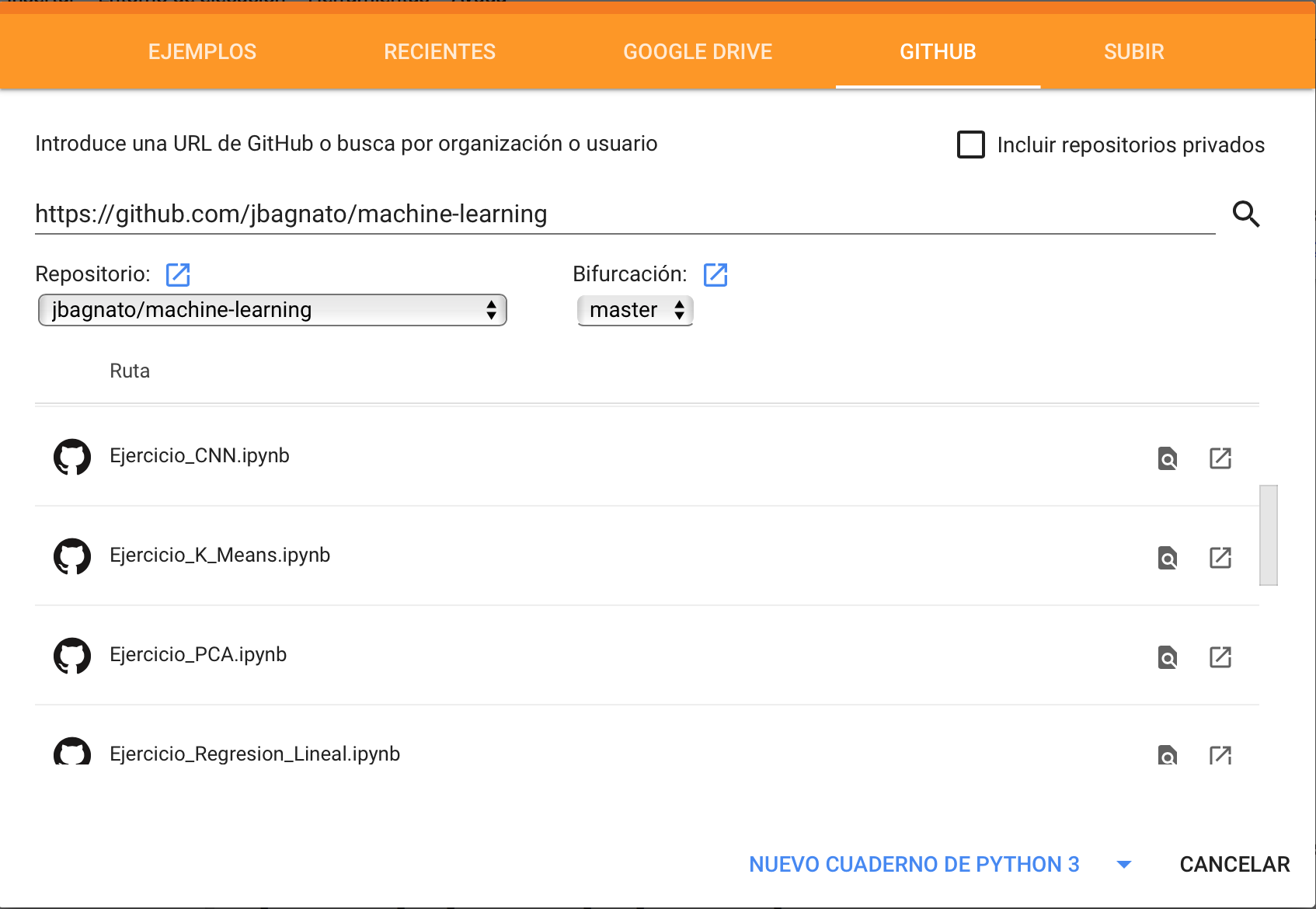Click GitHub logo beside Ejercicio_CNN.ipynb

72,457
